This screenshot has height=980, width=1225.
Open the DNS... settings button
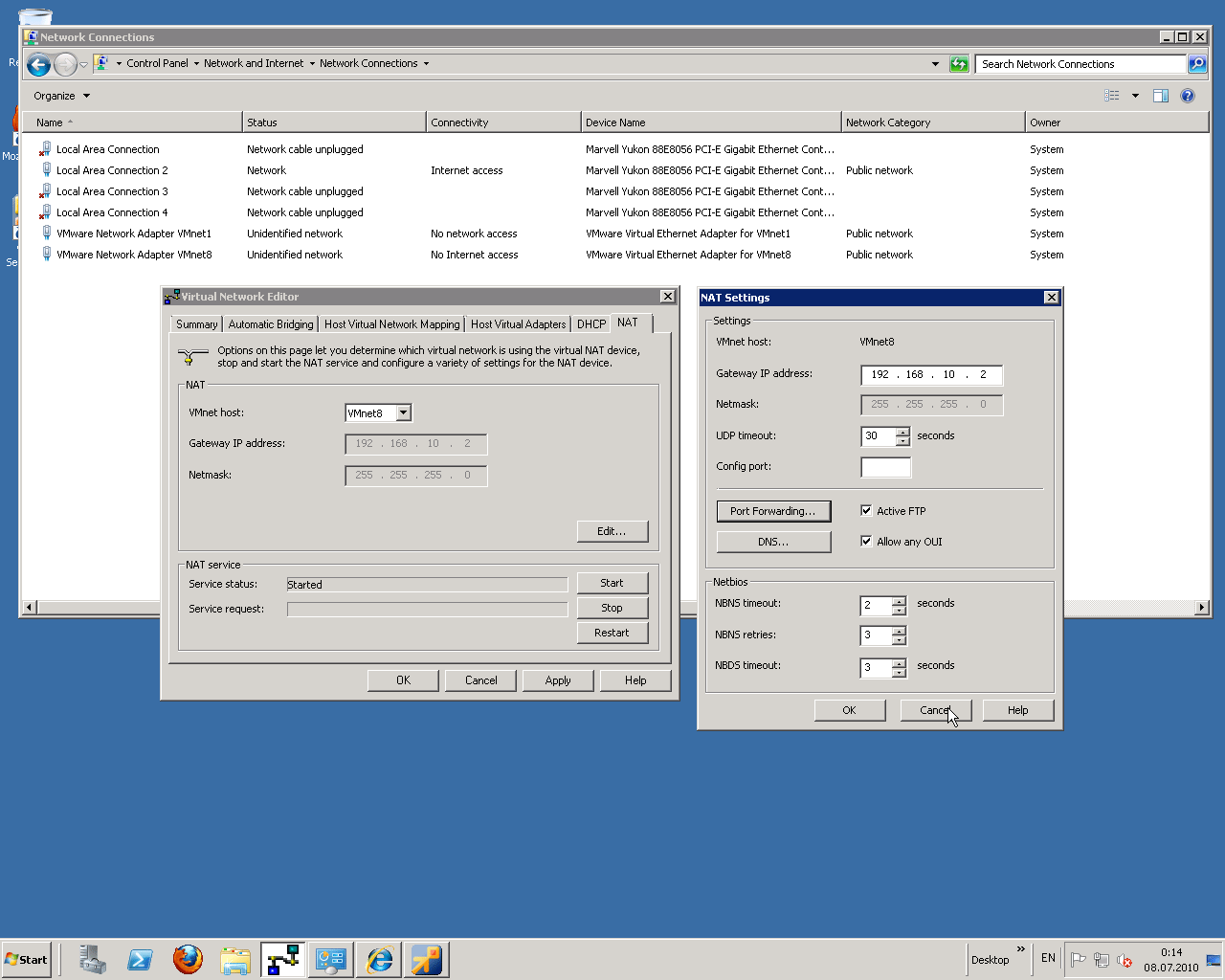point(773,542)
